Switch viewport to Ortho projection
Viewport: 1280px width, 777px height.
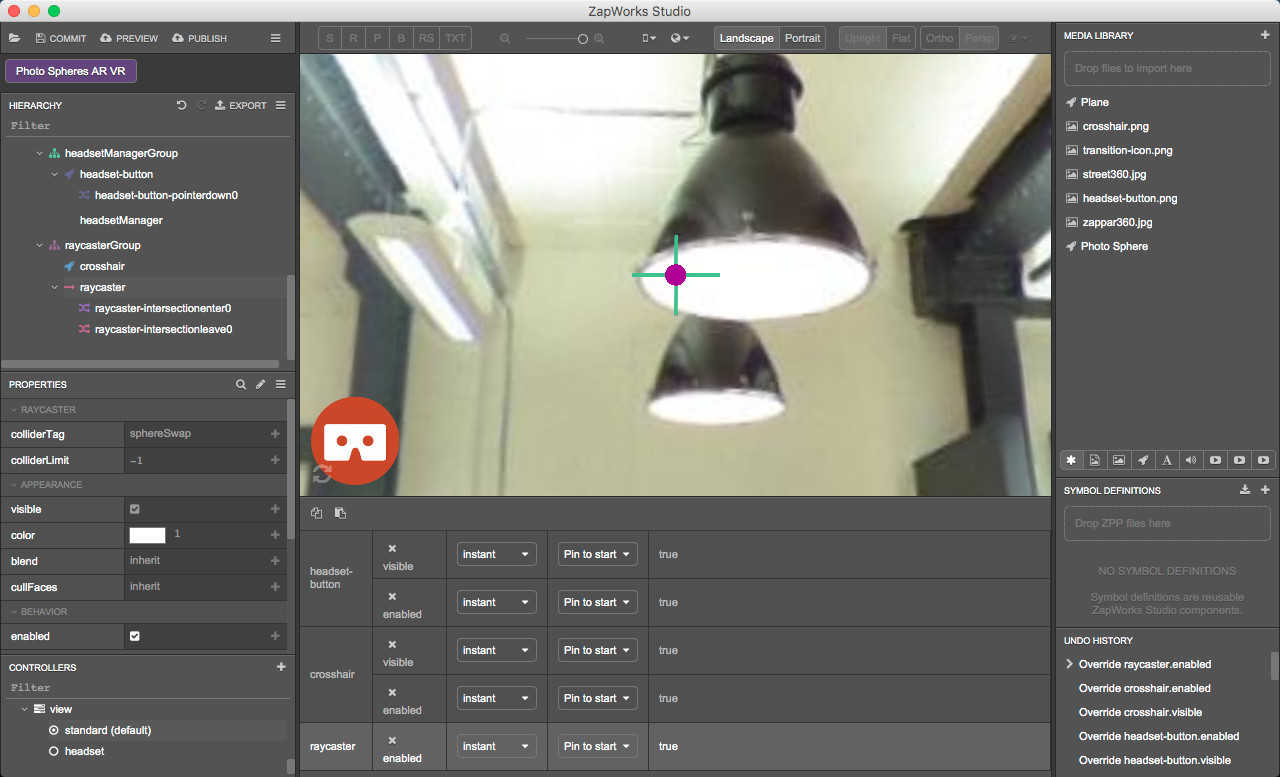[x=940, y=38]
